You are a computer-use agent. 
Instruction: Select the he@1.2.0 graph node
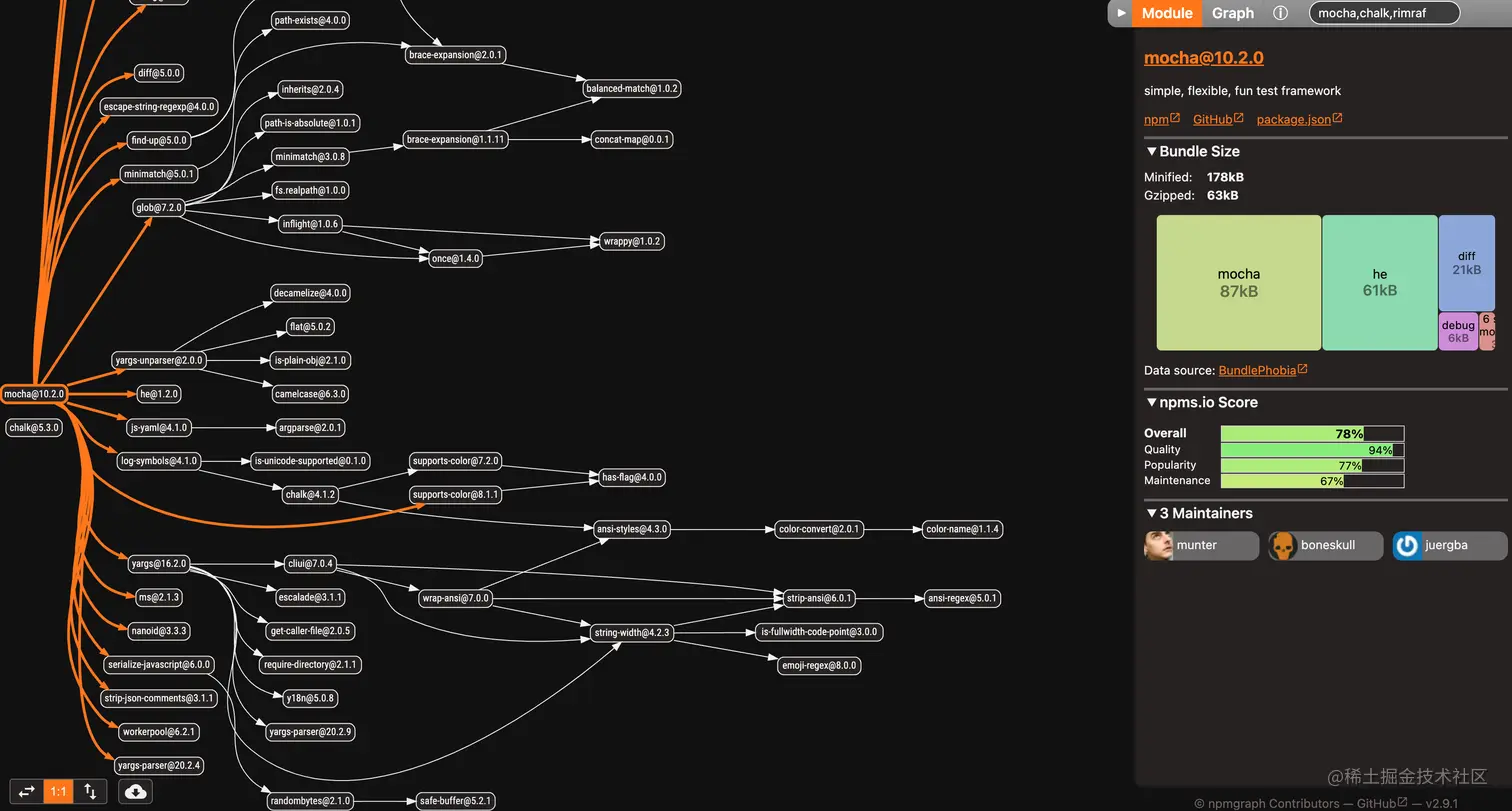click(159, 394)
